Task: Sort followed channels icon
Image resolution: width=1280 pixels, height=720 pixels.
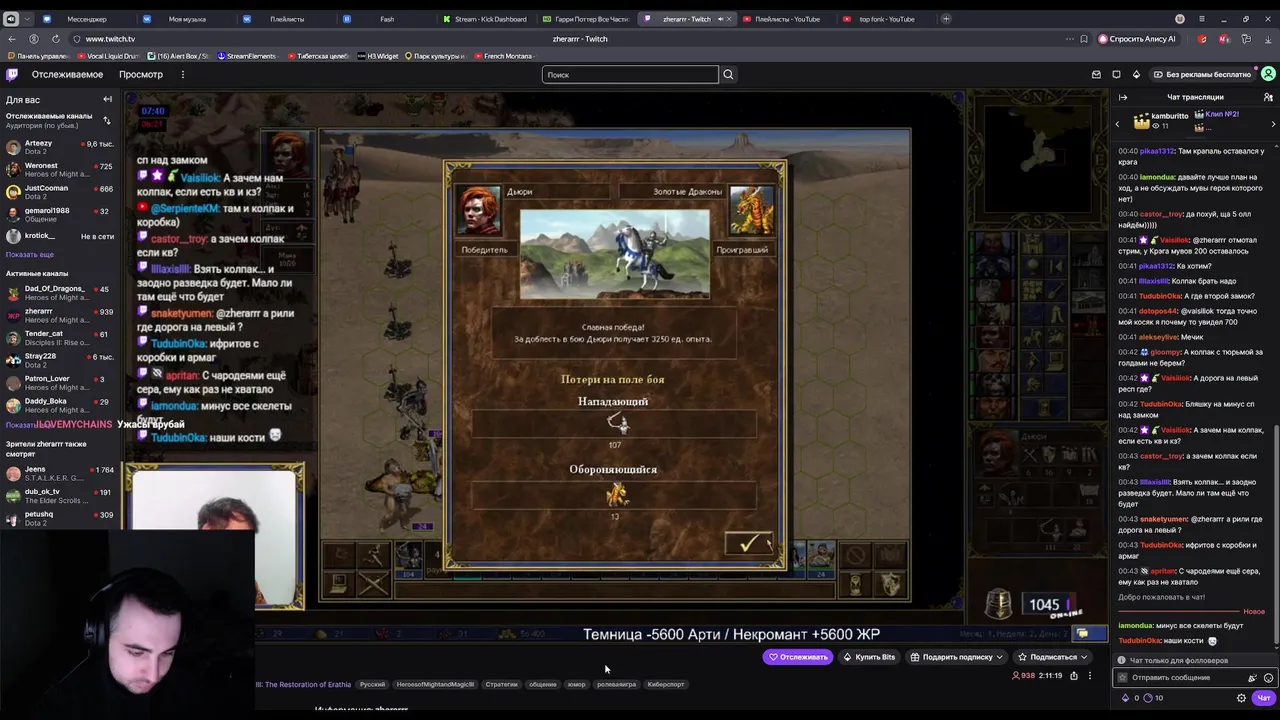Action: point(107,121)
